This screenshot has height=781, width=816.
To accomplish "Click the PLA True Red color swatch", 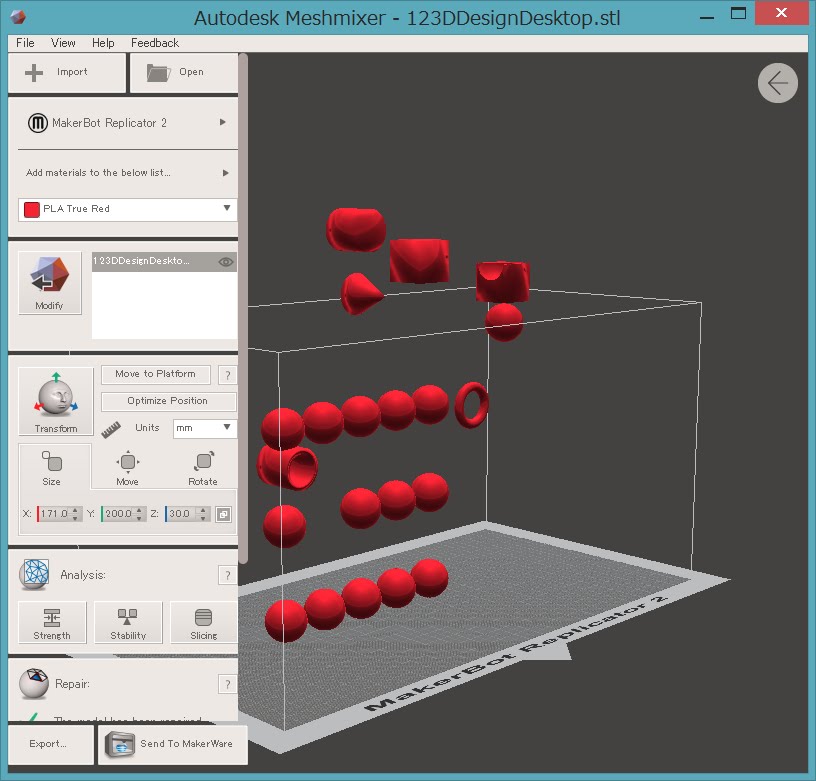I will (32, 209).
